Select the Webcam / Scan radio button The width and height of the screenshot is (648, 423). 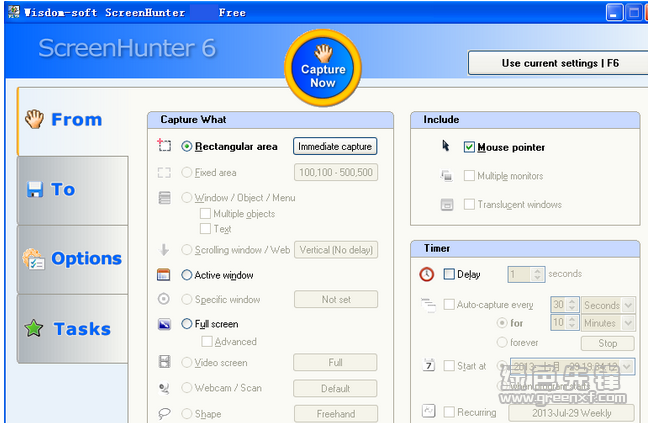[x=187, y=387]
